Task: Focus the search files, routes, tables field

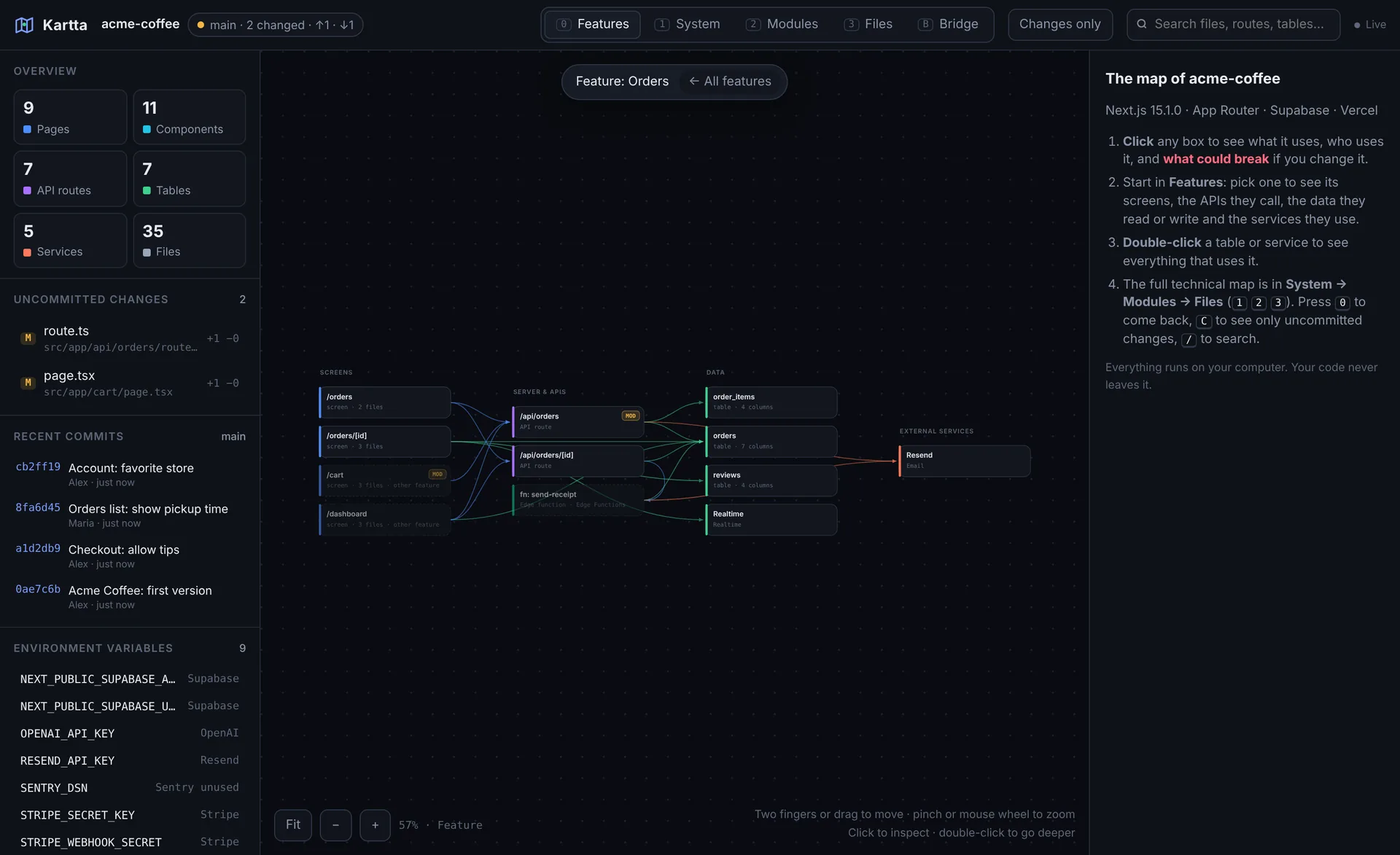Action: (1233, 24)
